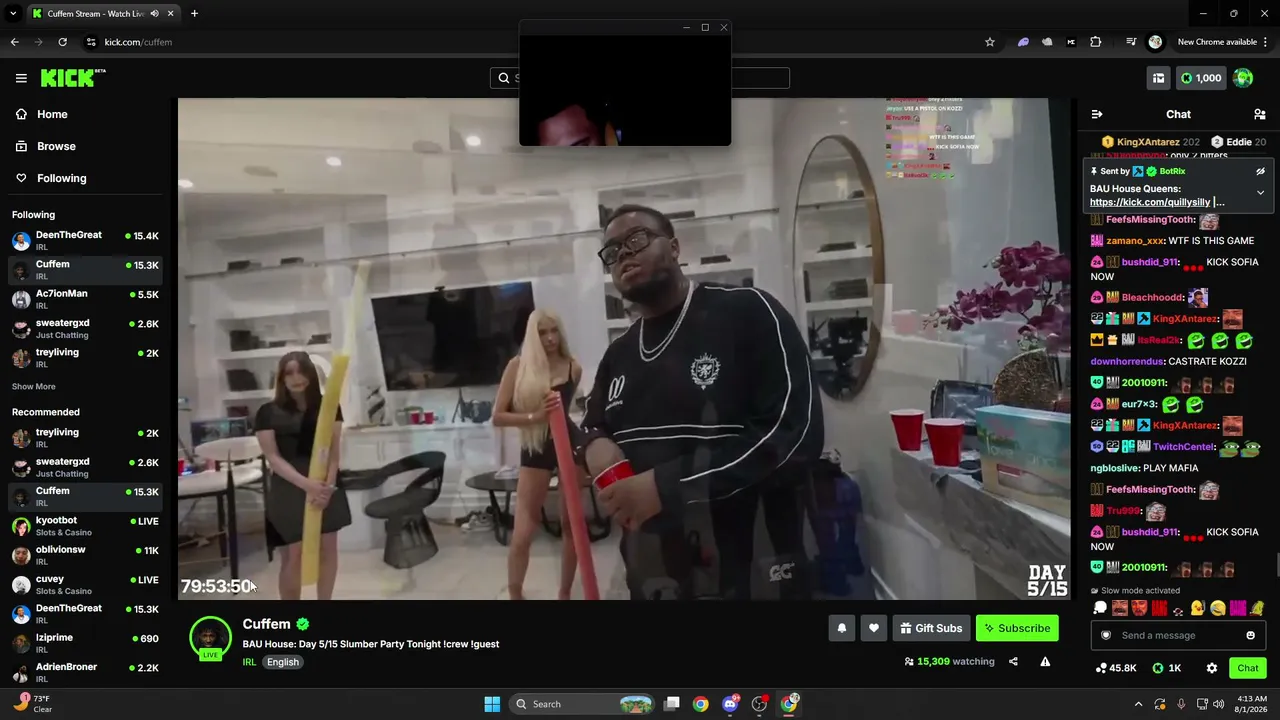This screenshot has height=720, width=1280.
Task: Report stream using the warning icon
Action: pyautogui.click(x=1045, y=661)
